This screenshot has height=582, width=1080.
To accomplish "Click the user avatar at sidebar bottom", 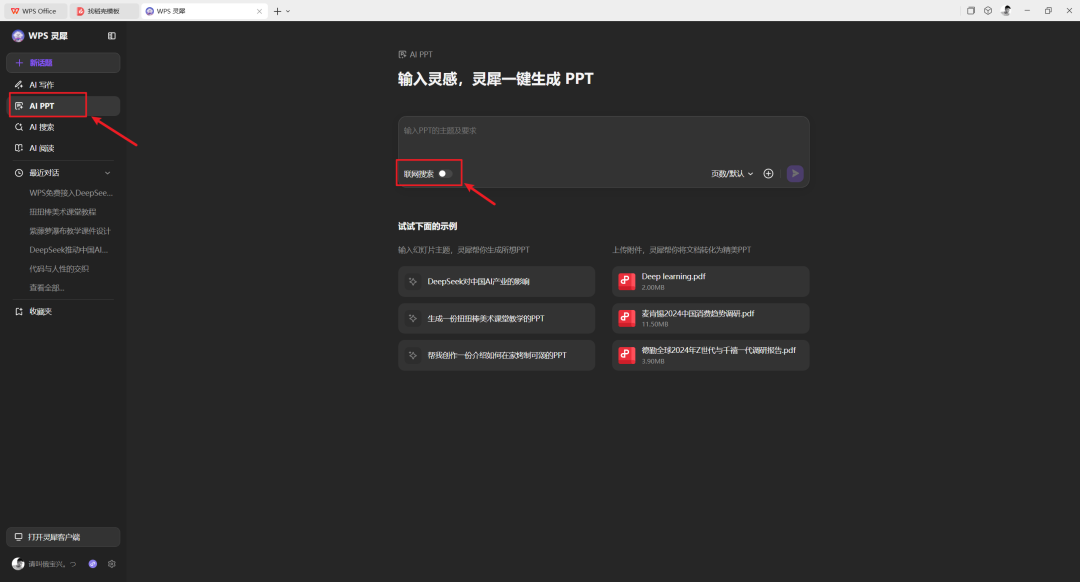I will tap(18, 564).
